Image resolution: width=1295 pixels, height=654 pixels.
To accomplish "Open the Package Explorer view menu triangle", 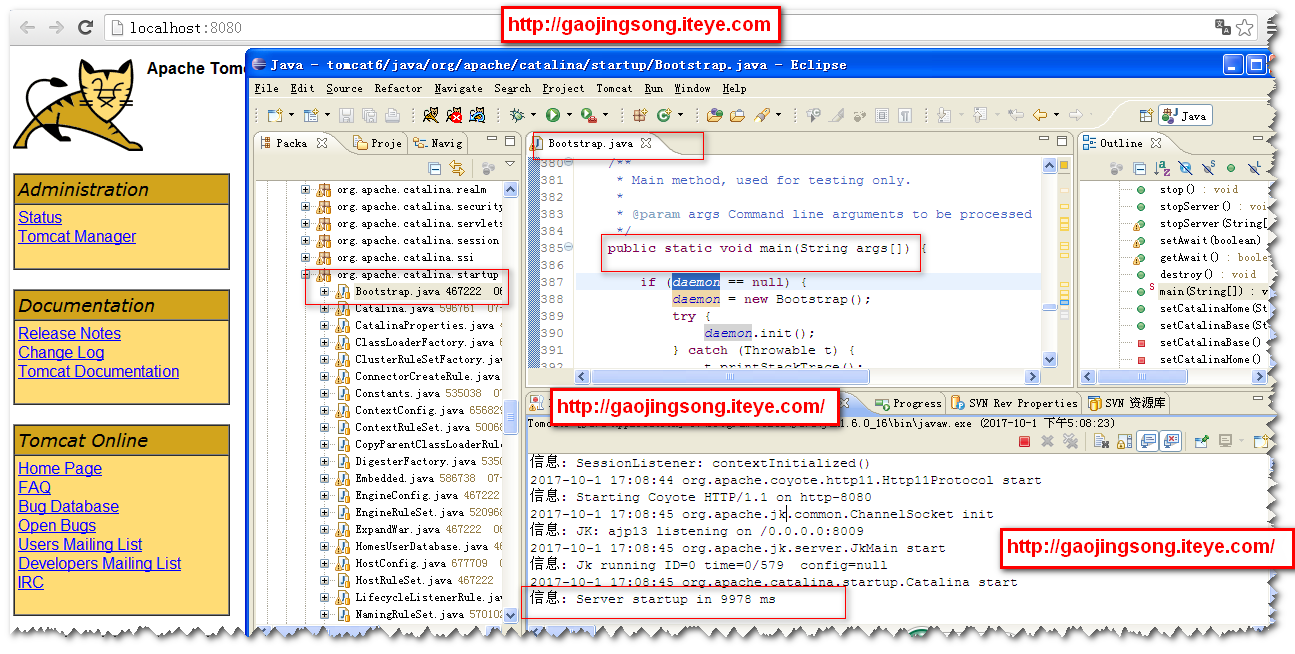I will point(509,164).
